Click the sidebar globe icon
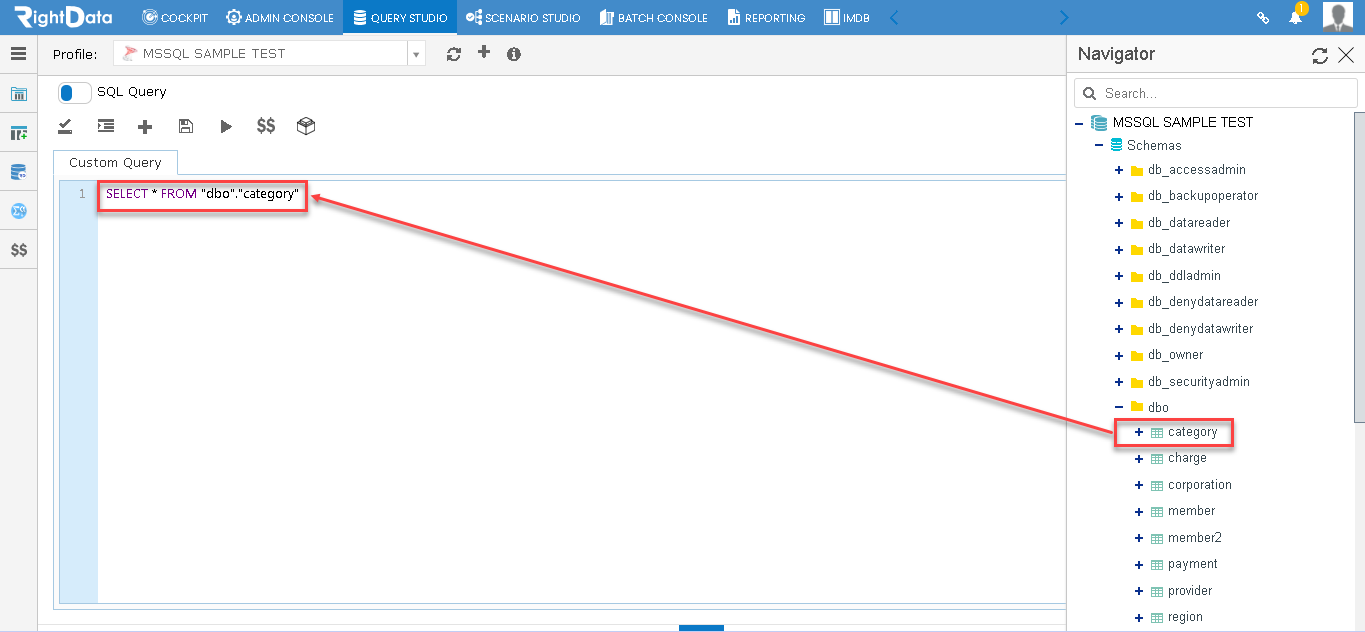1365x632 pixels. point(18,211)
